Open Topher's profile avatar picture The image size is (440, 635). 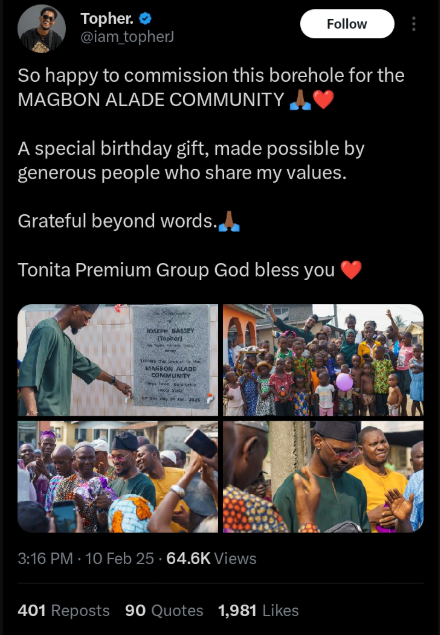41,29
